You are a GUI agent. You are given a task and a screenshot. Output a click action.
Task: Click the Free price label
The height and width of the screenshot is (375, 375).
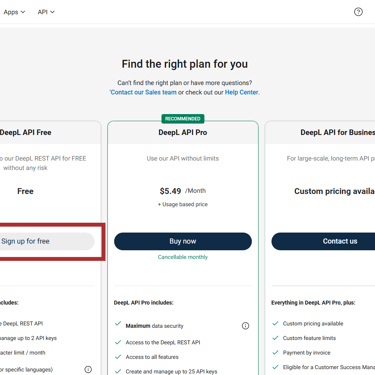tap(25, 191)
